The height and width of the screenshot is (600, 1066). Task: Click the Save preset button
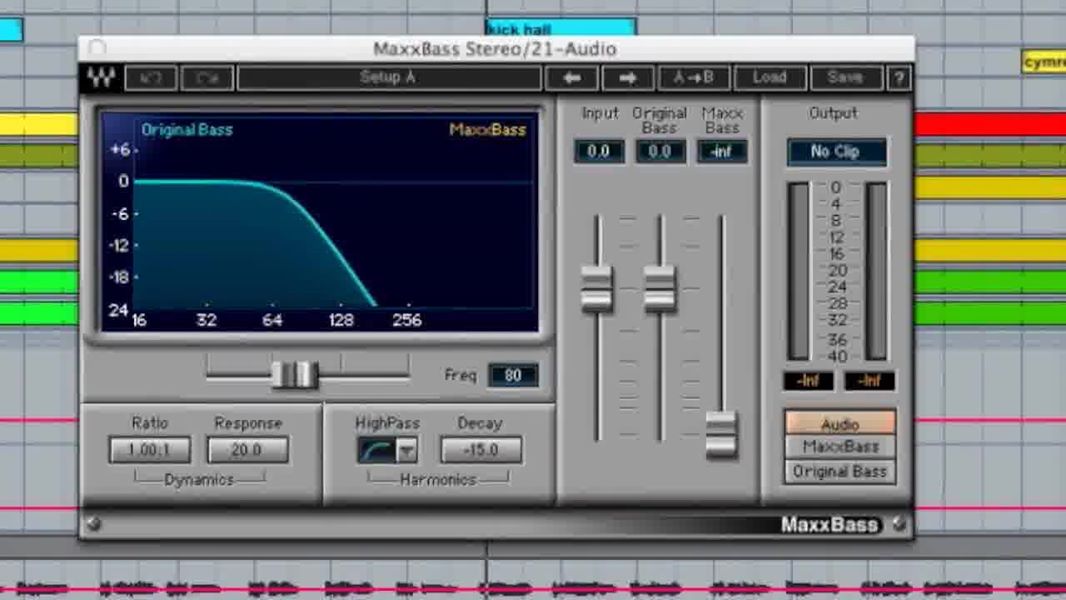click(846, 77)
